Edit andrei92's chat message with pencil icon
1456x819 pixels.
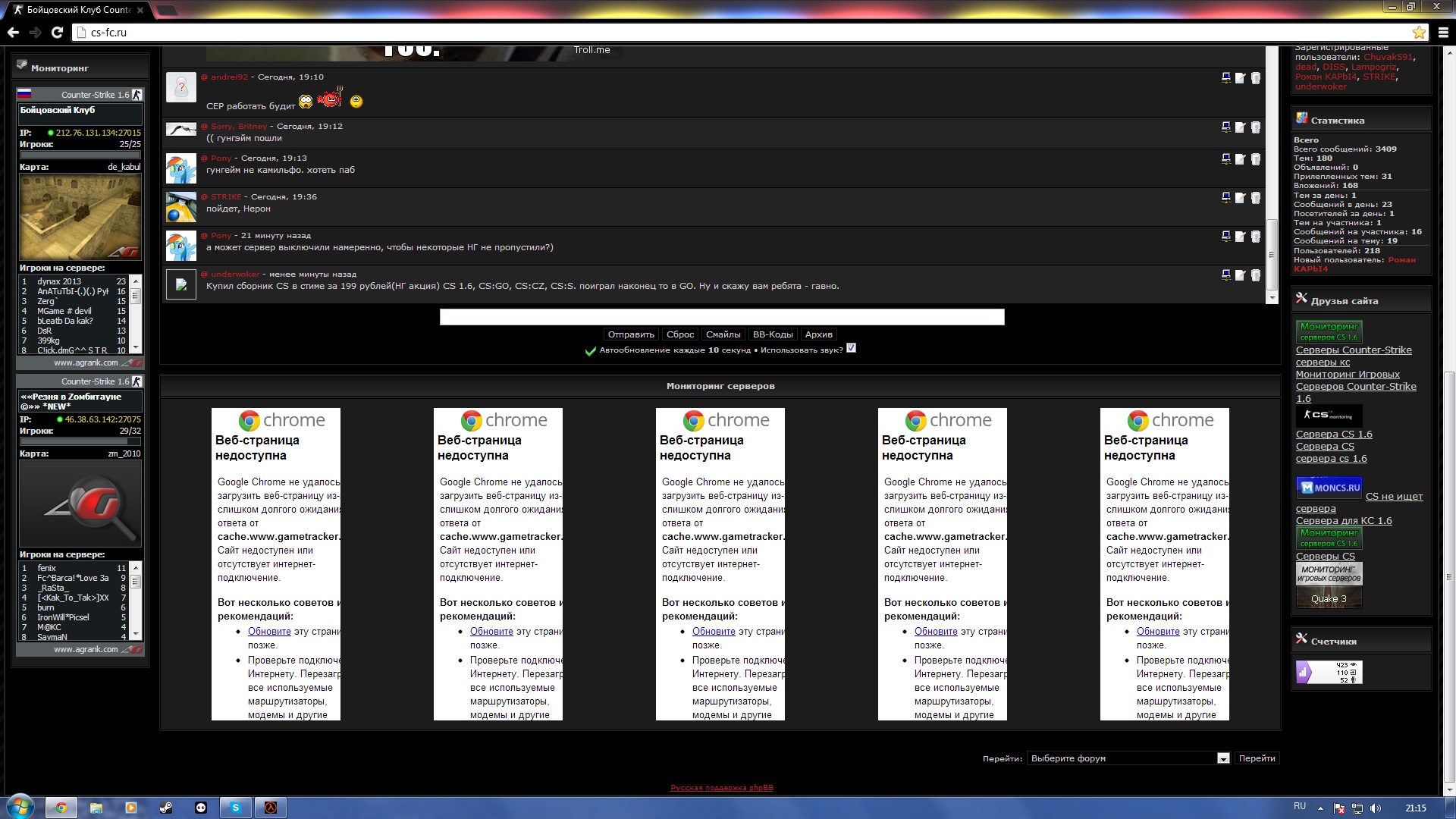(x=1240, y=78)
